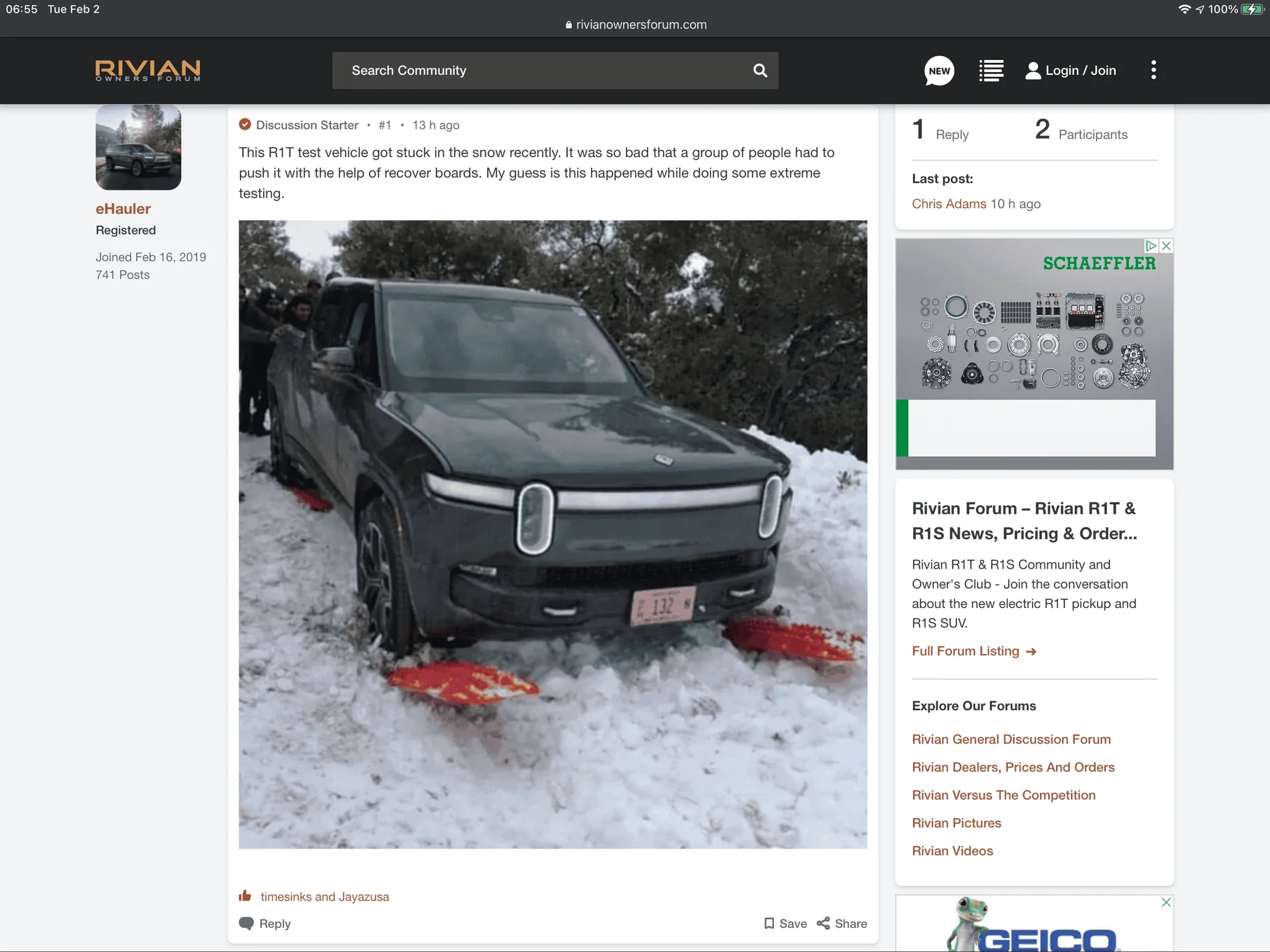
Task: Tap the battery status icon
Action: pos(1252,9)
